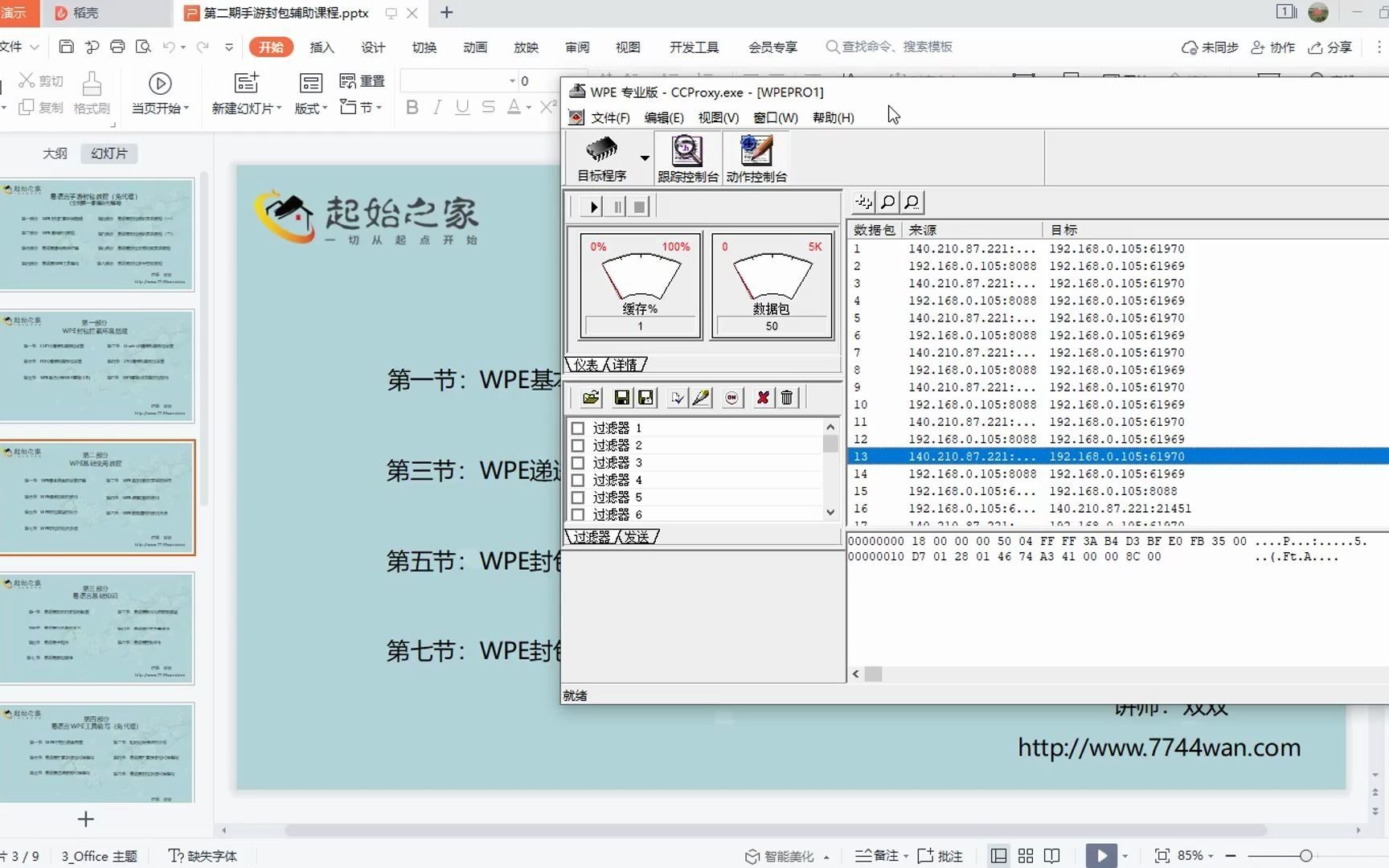Click the packet selection crosshair icon
1389x868 pixels.
pyautogui.click(x=864, y=202)
